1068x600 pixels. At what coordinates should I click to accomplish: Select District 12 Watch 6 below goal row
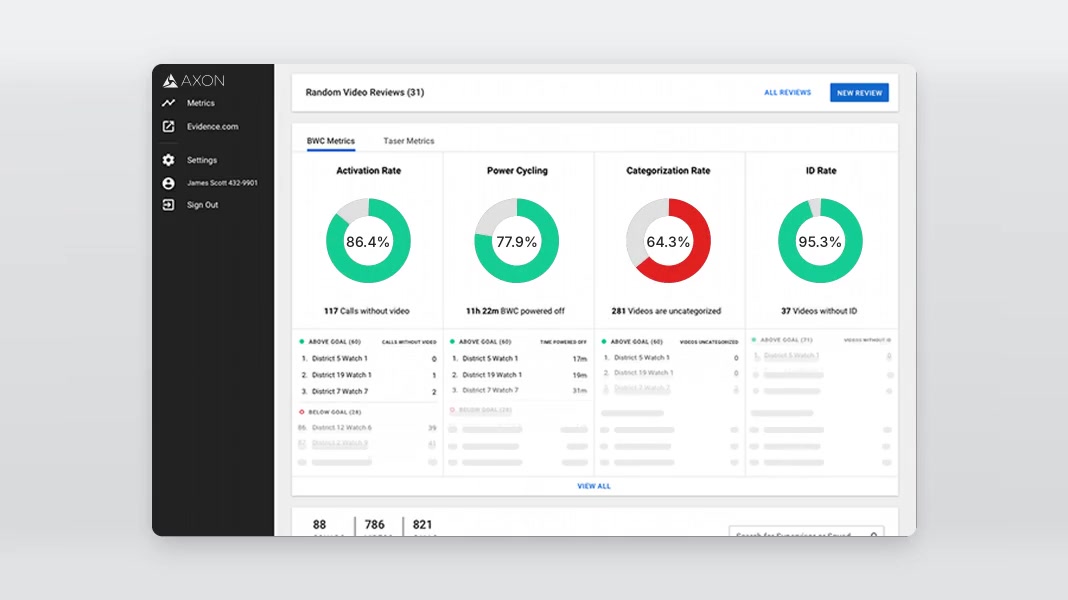368,428
